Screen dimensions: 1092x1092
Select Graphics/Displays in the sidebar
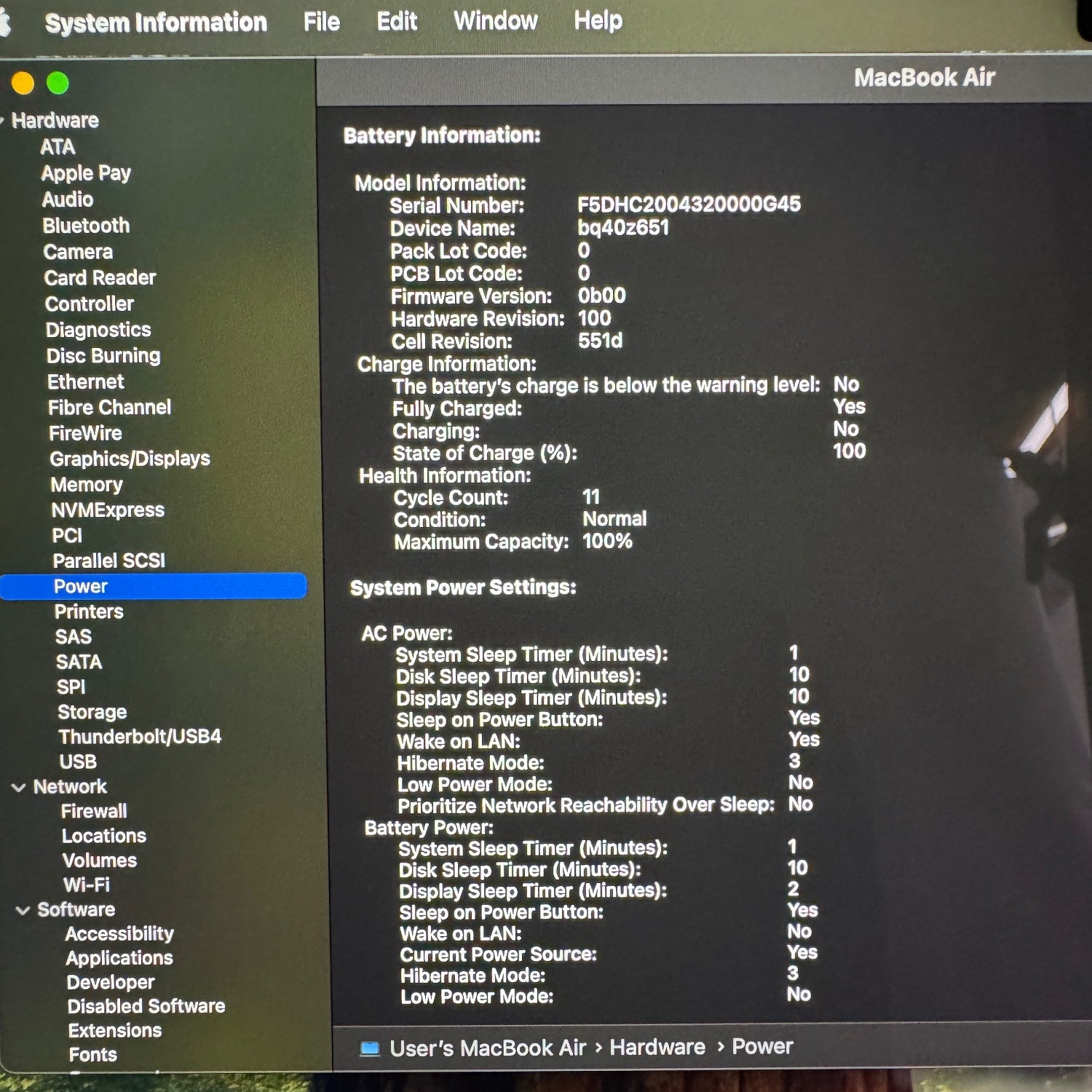tap(130, 459)
